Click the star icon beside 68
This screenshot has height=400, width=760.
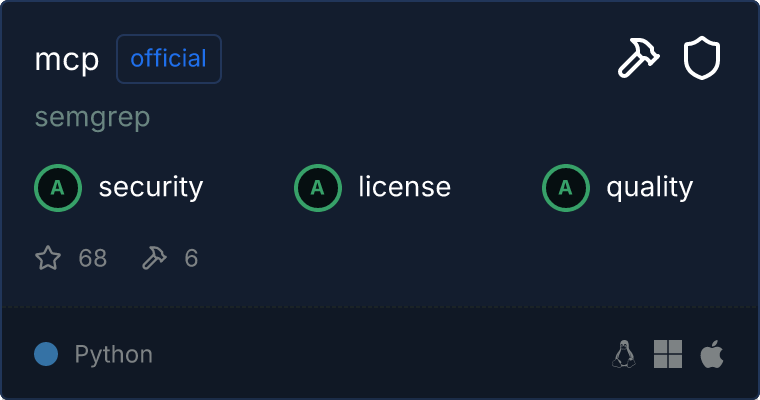click(x=48, y=259)
